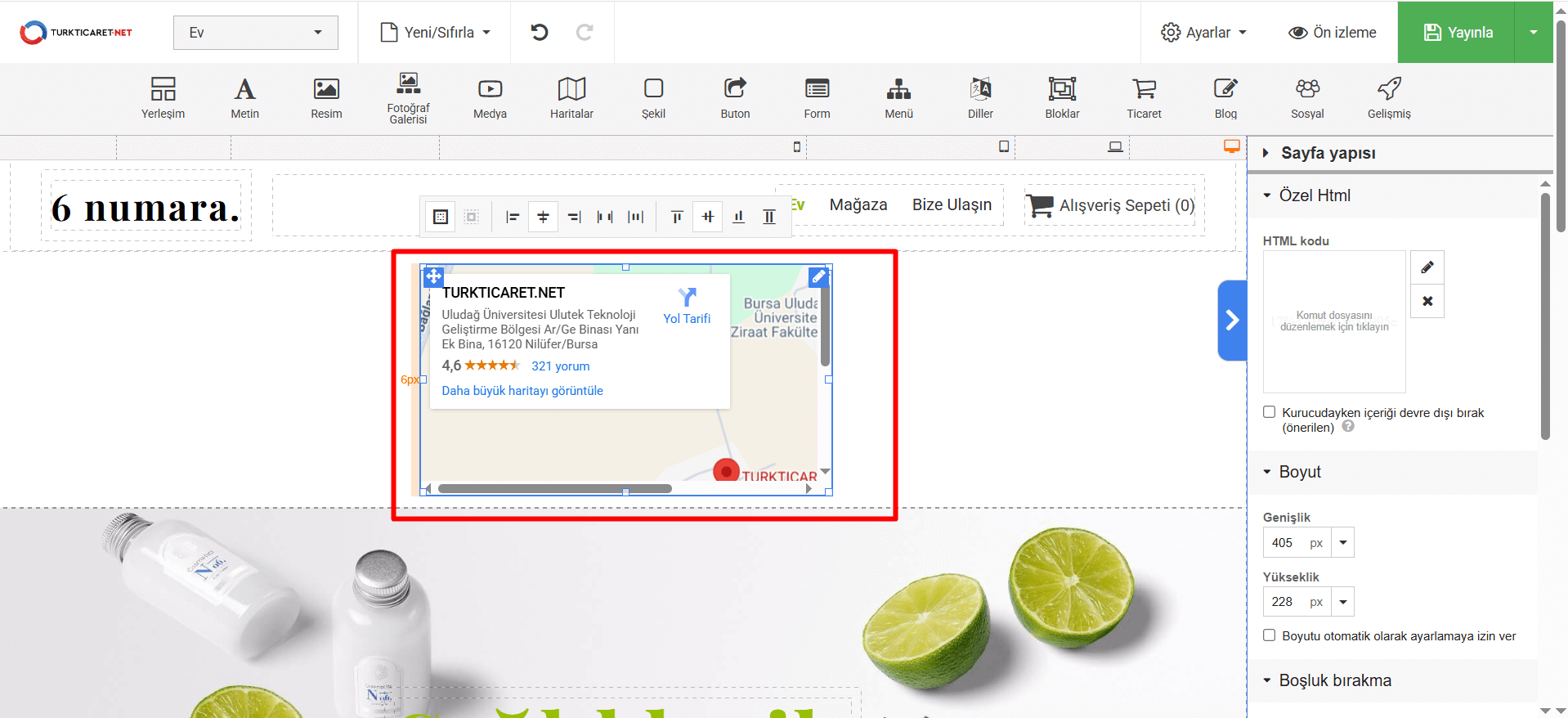Toggle Kurucudayken içeriği devre dışı bırak checkbox
1568x718 pixels.
click(1269, 412)
